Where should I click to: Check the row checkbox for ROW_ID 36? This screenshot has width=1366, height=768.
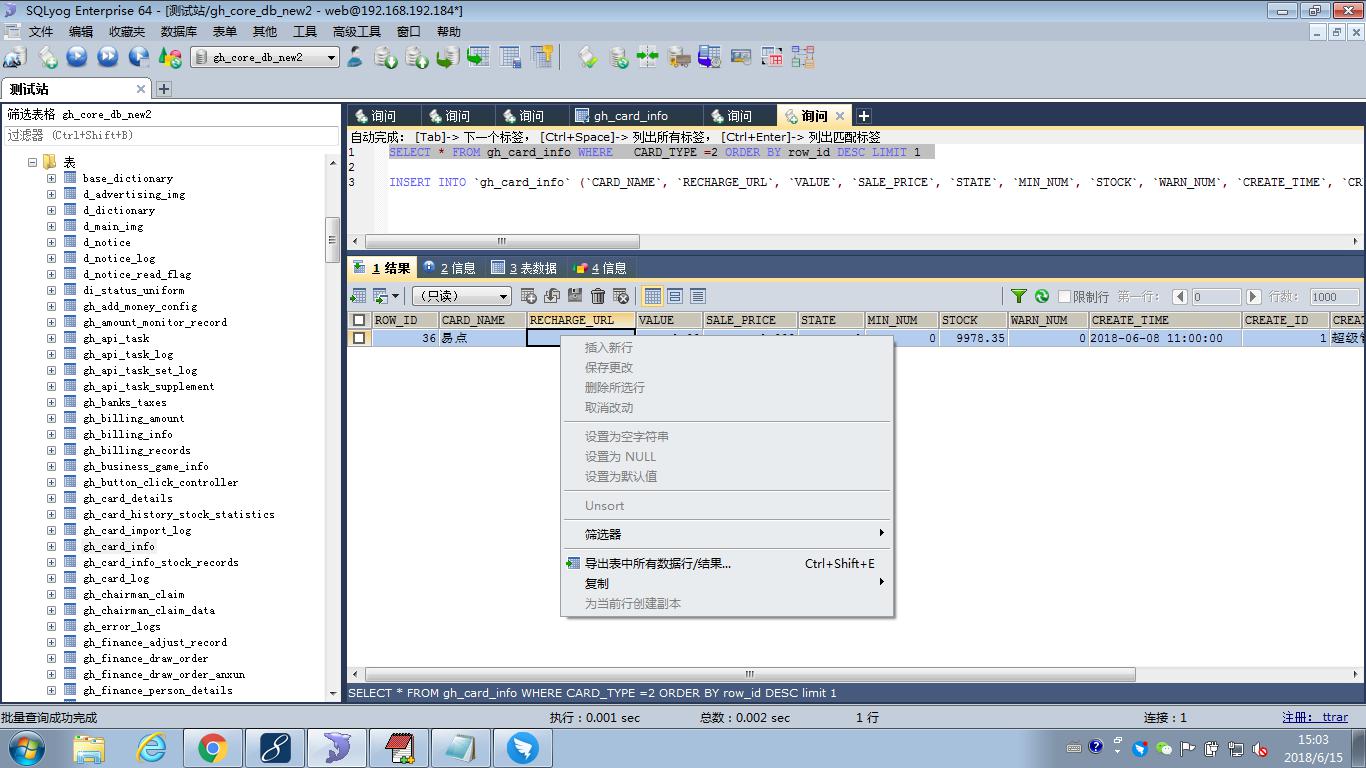click(x=359, y=338)
